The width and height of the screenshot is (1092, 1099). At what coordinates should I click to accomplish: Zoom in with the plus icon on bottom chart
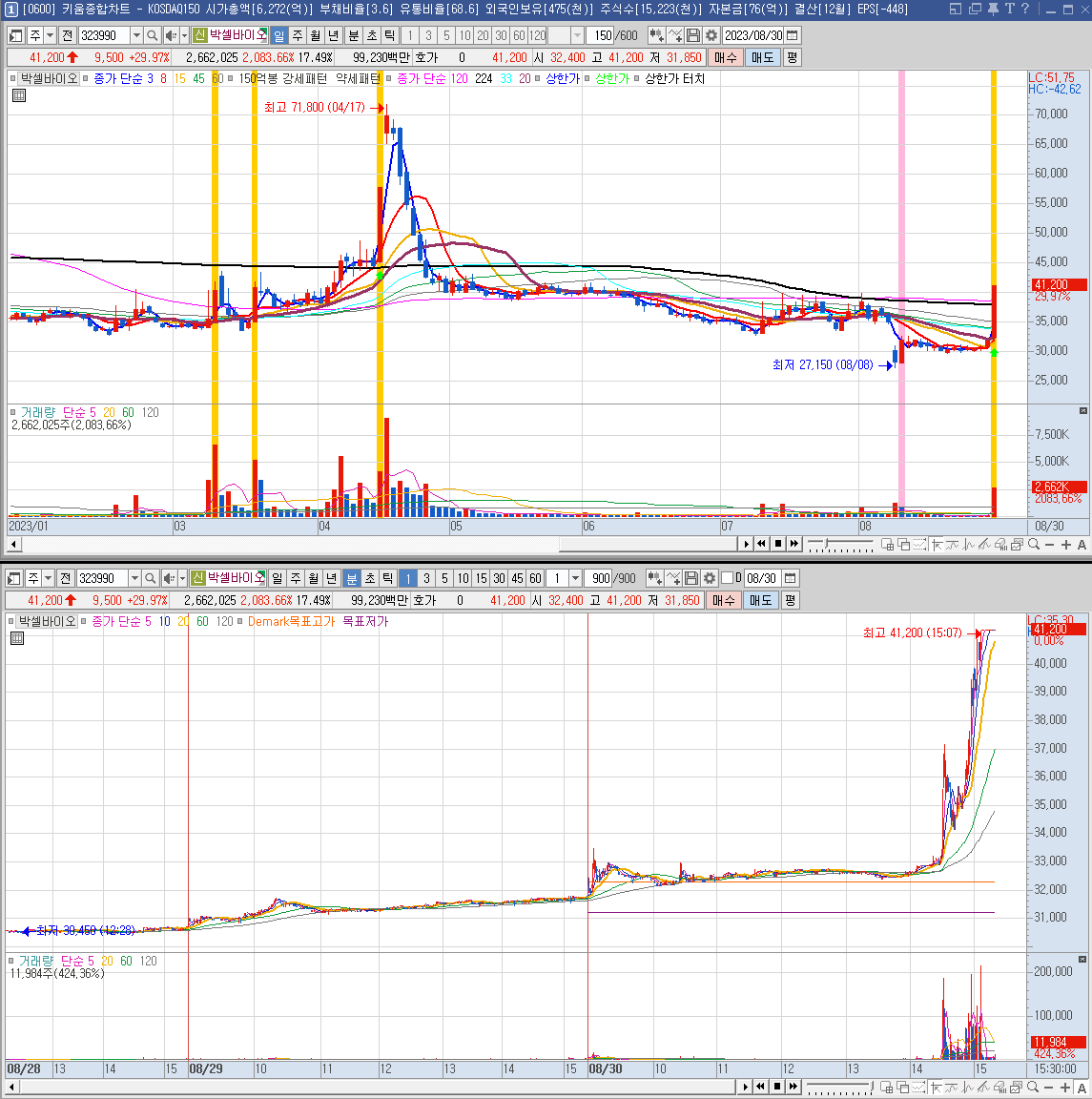click(x=1066, y=1088)
